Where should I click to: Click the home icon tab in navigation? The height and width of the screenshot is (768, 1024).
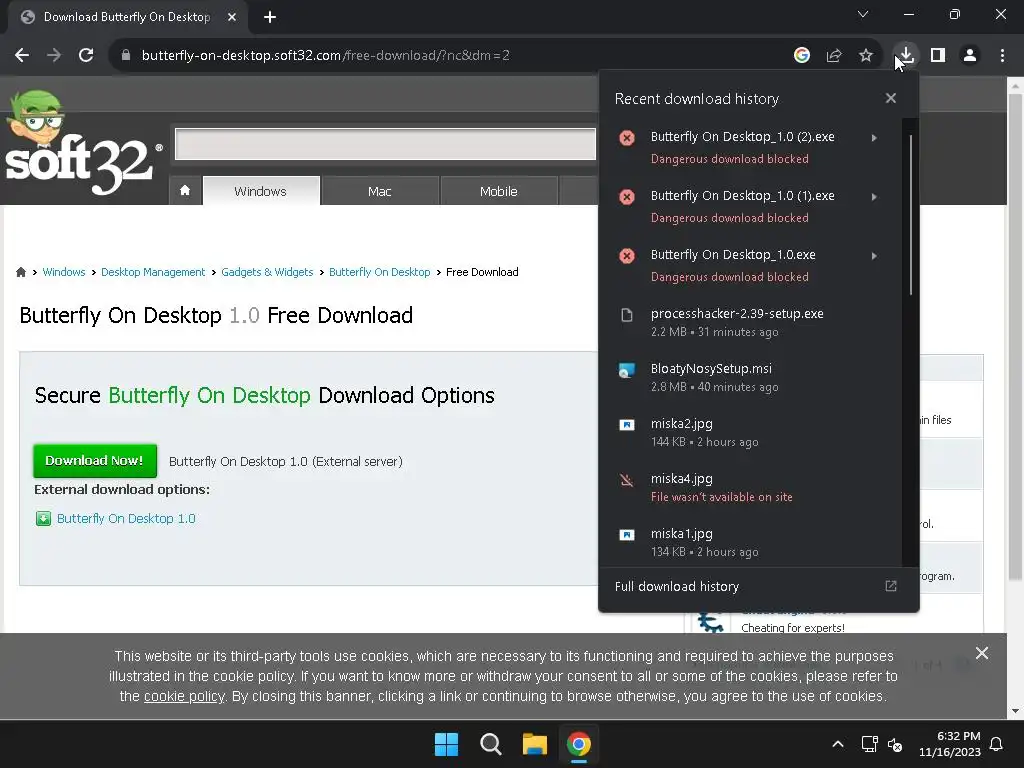[x=185, y=191]
